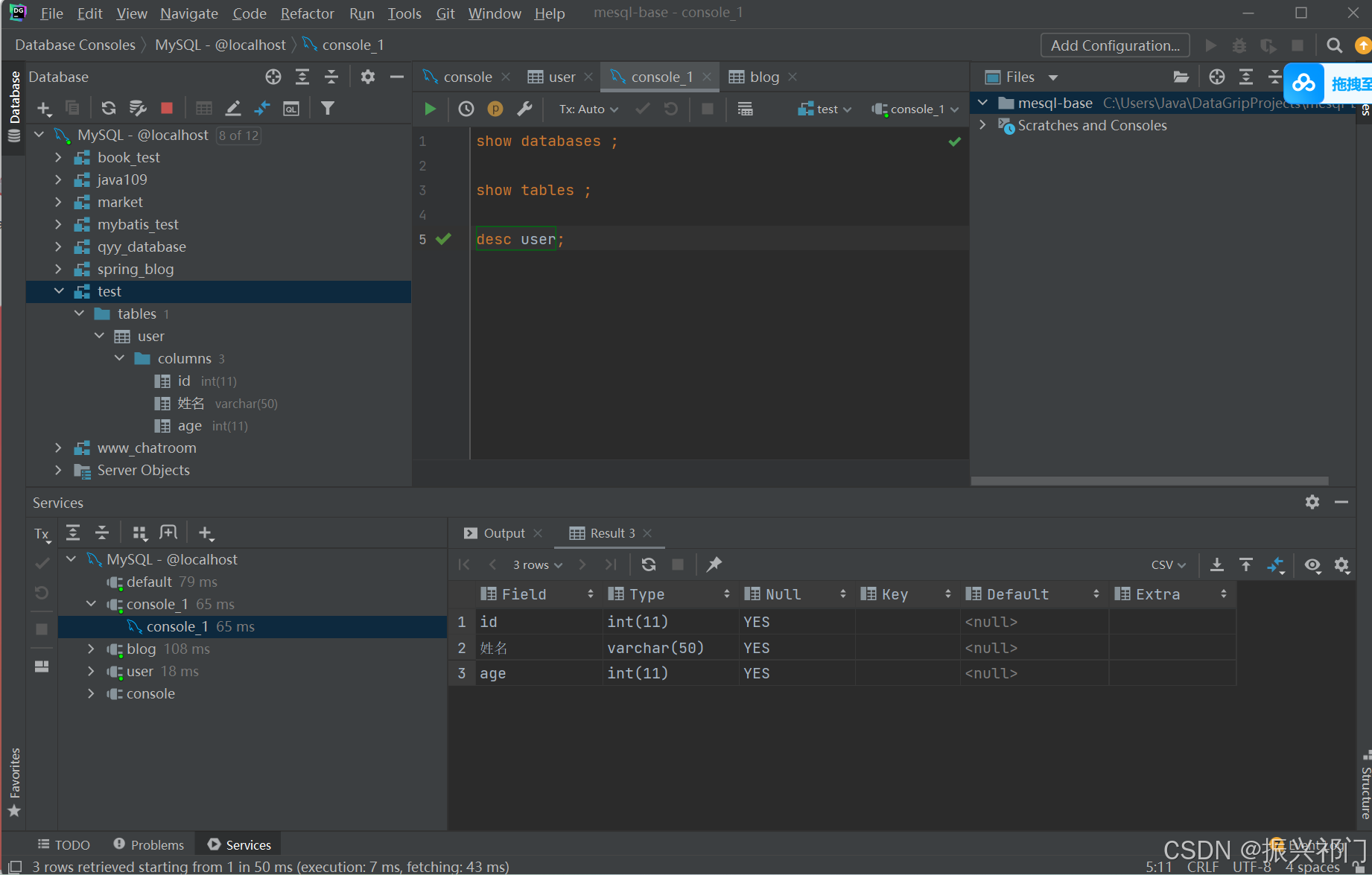1372x875 pixels.
Task: Click the Add Configuration button
Action: pos(1114,45)
